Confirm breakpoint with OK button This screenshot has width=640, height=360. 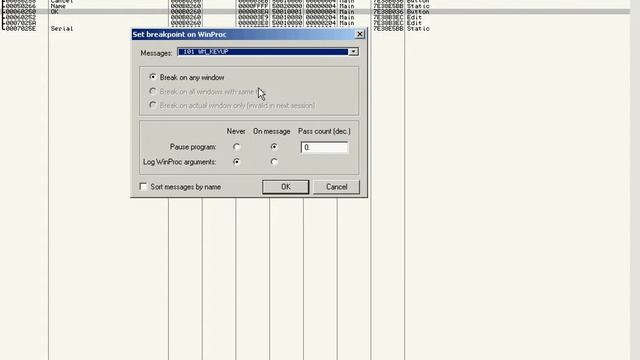[x=285, y=187]
